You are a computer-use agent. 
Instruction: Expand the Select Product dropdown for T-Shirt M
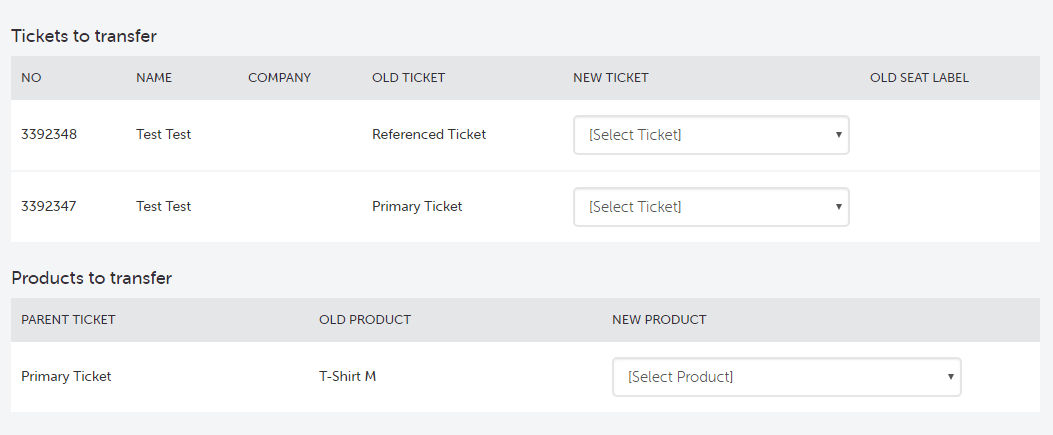(786, 377)
